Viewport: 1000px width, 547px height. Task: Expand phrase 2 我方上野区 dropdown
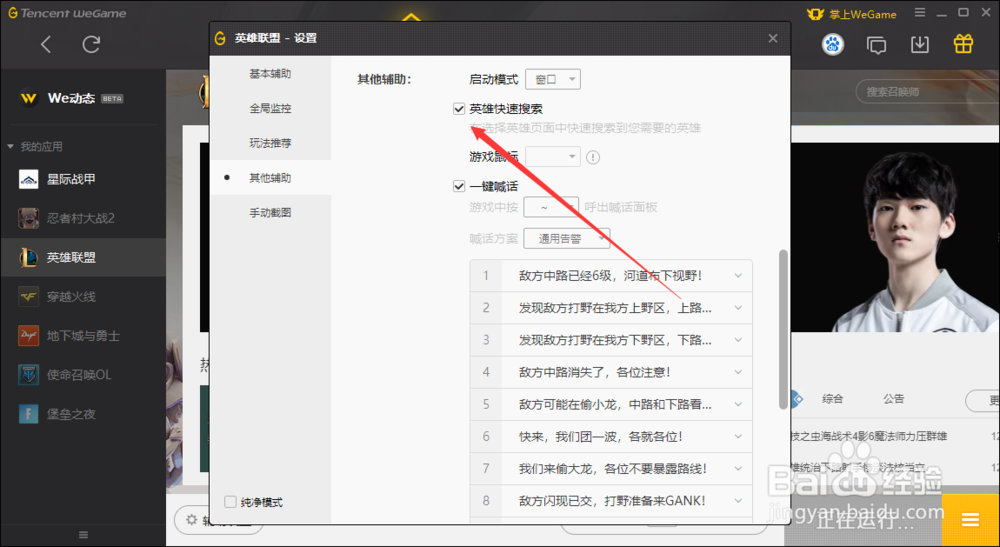coord(738,308)
